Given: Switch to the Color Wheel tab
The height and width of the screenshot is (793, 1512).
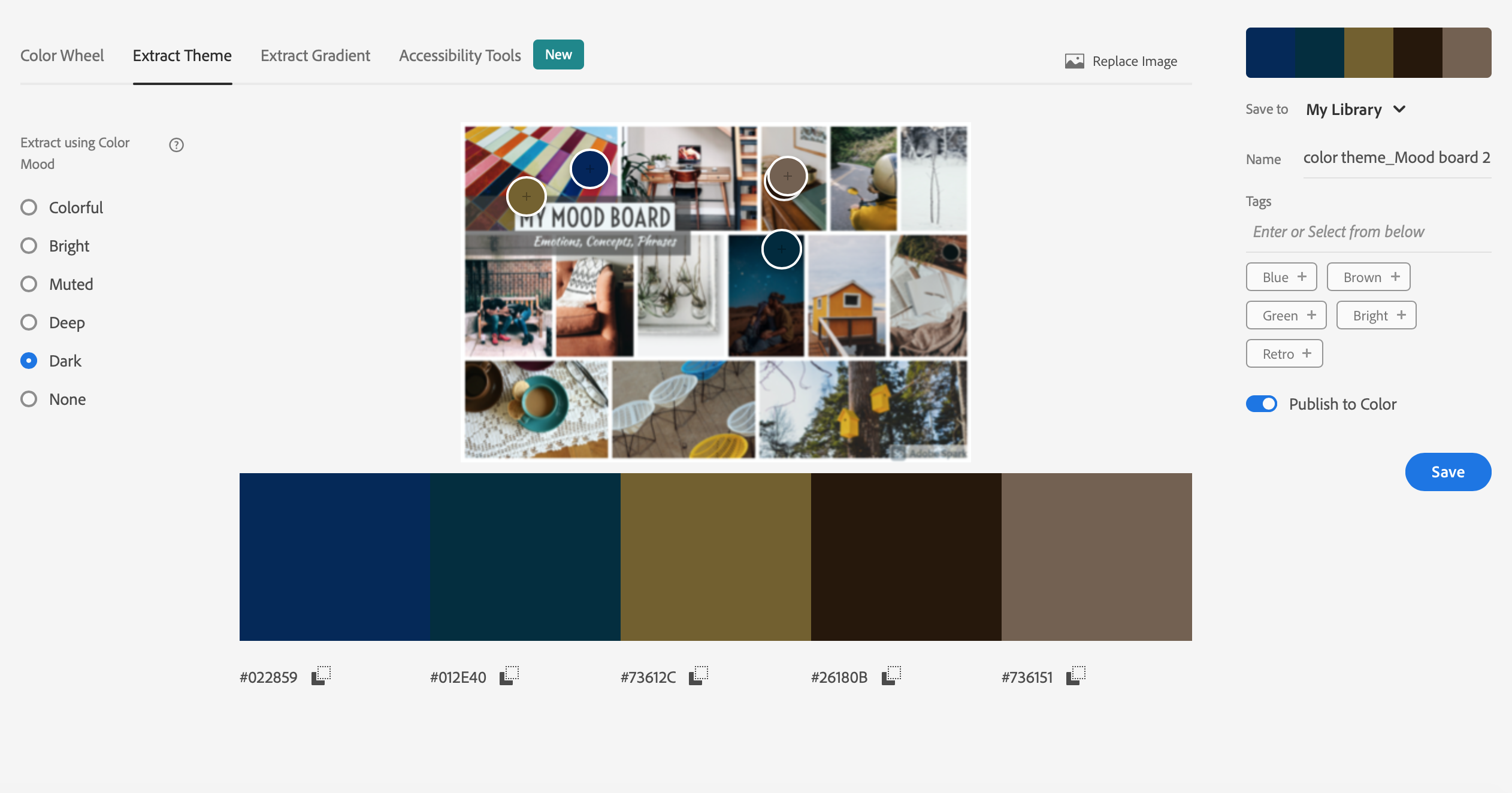Looking at the screenshot, I should [x=62, y=56].
